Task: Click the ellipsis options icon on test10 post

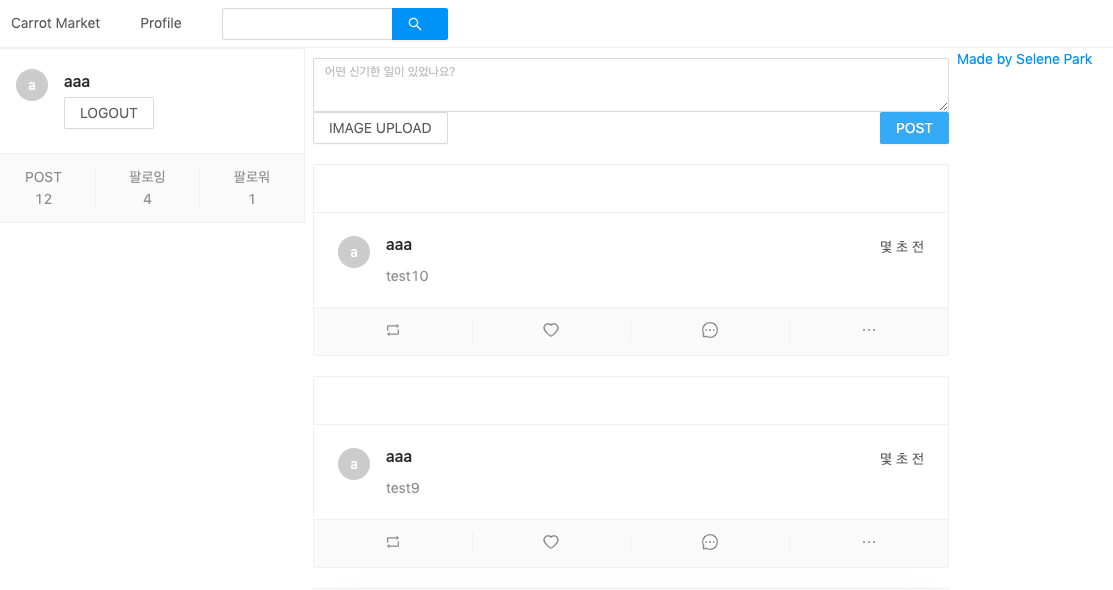Action: pyautogui.click(x=868, y=330)
